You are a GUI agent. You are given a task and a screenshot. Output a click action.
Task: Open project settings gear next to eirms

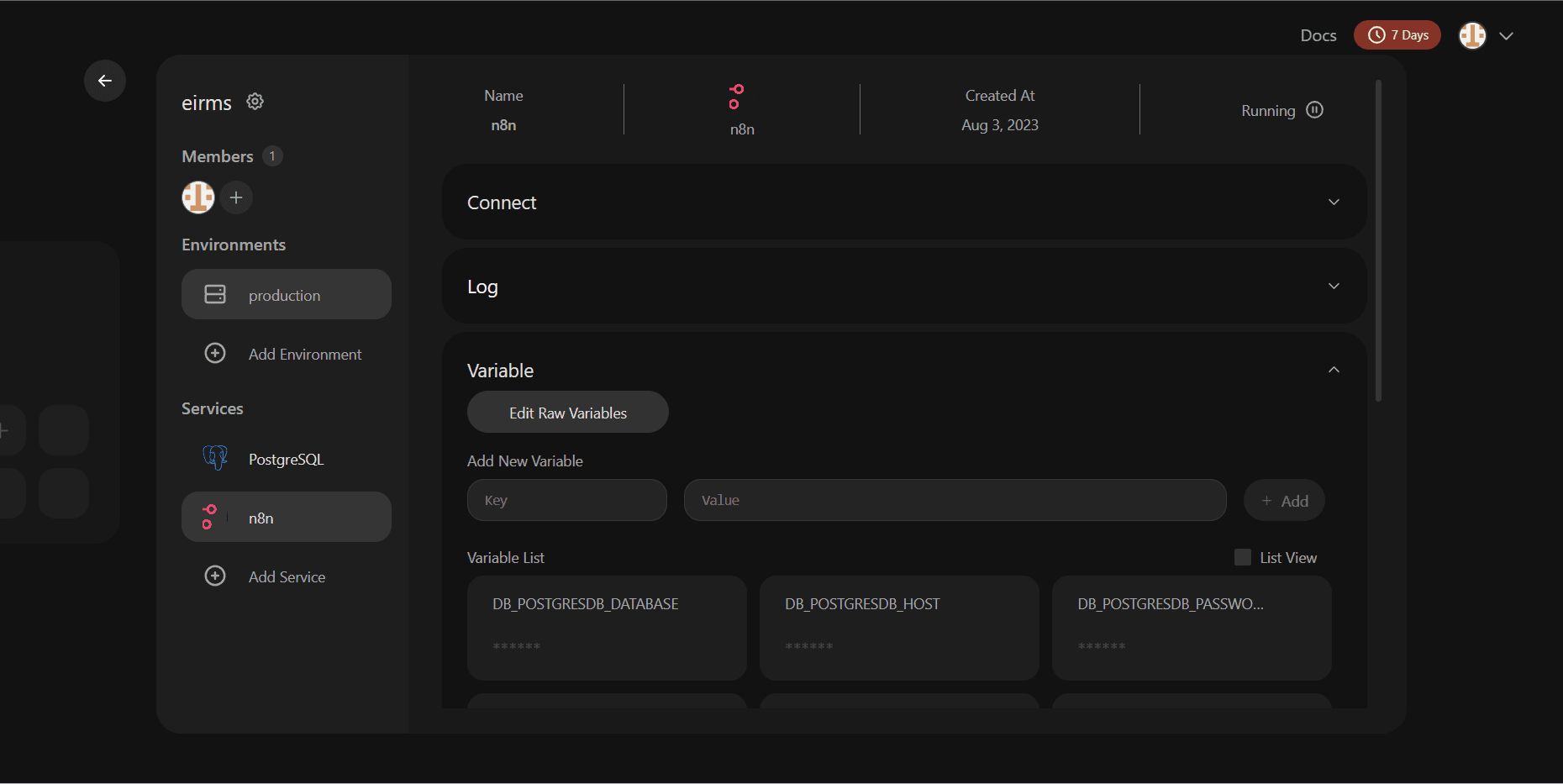tap(255, 102)
